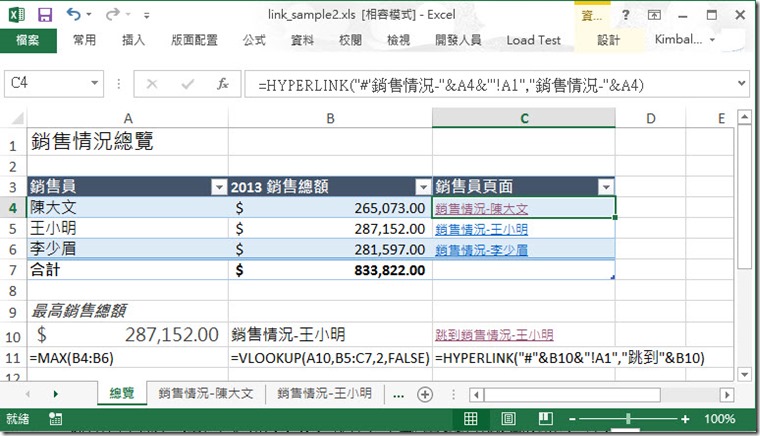Select column B header
This screenshot has height=436, width=760.
coord(330,118)
